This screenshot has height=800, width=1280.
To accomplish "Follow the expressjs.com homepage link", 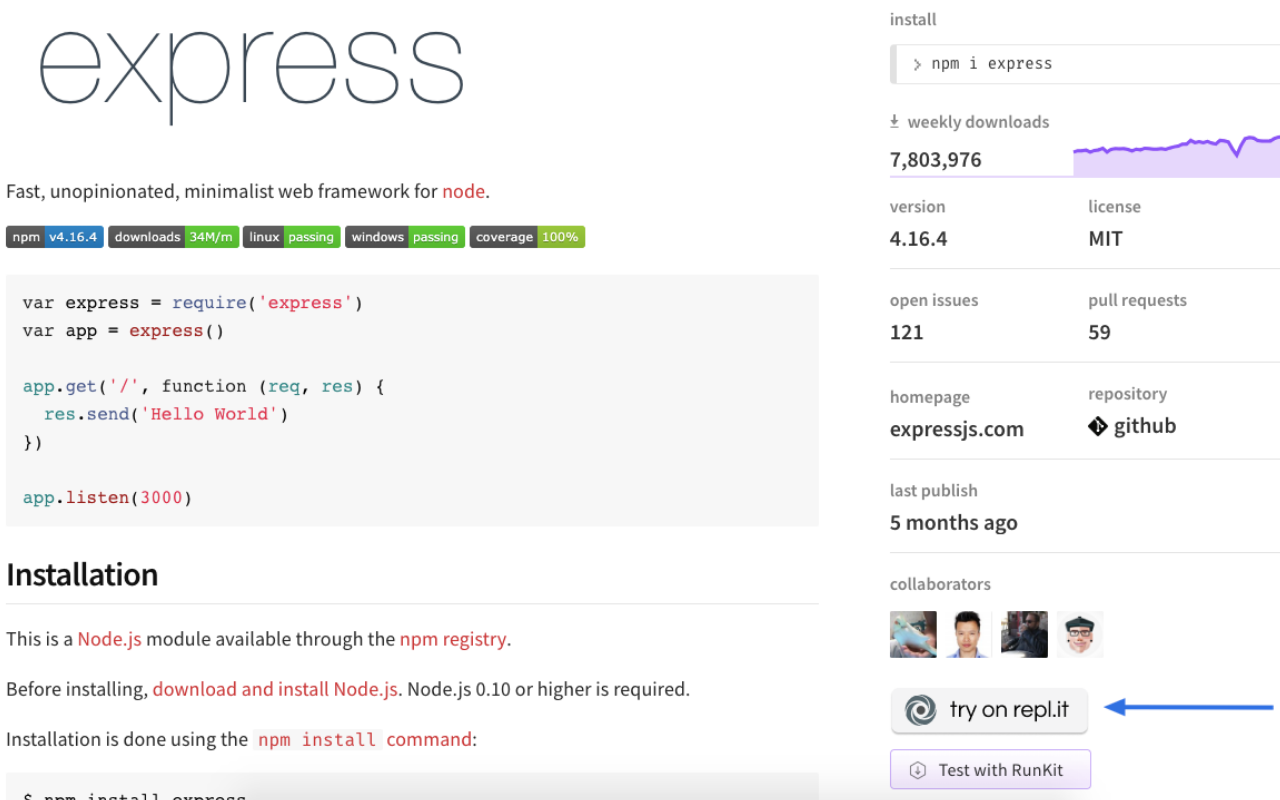I will [956, 429].
